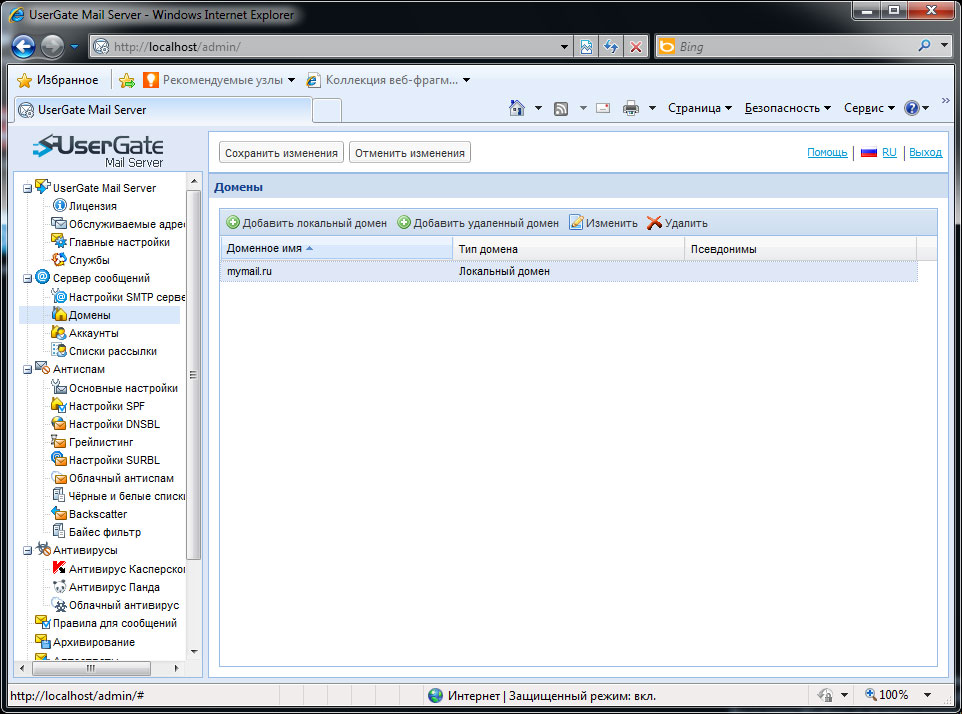Open Recommended sites favorites item

tap(219, 80)
